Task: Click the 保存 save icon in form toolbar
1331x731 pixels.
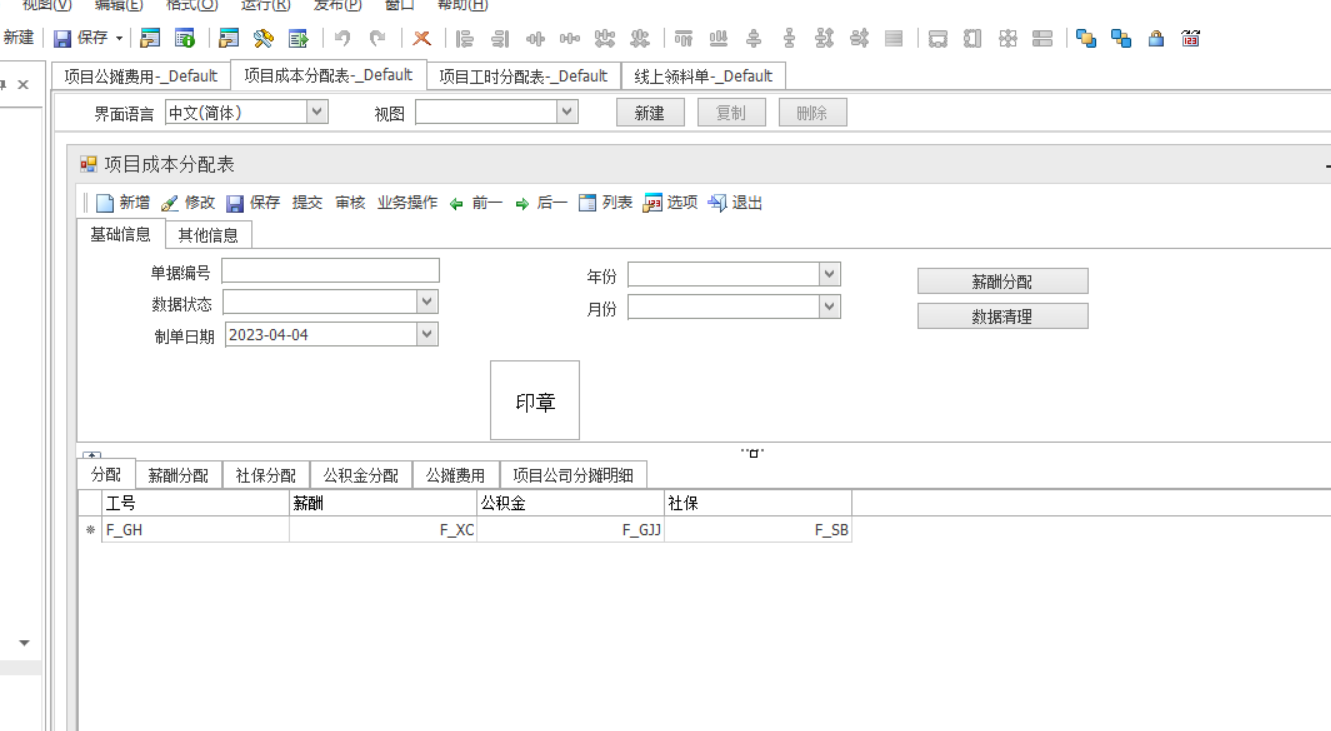Action: [x=235, y=203]
